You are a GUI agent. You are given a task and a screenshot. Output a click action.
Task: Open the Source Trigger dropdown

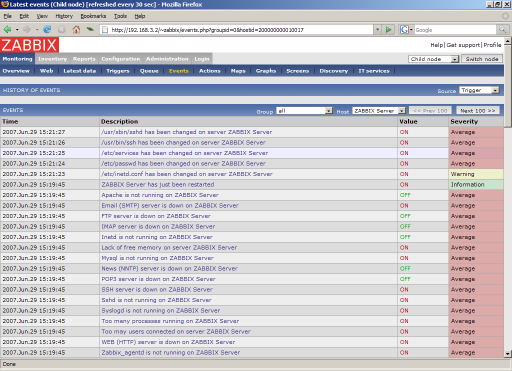click(479, 90)
